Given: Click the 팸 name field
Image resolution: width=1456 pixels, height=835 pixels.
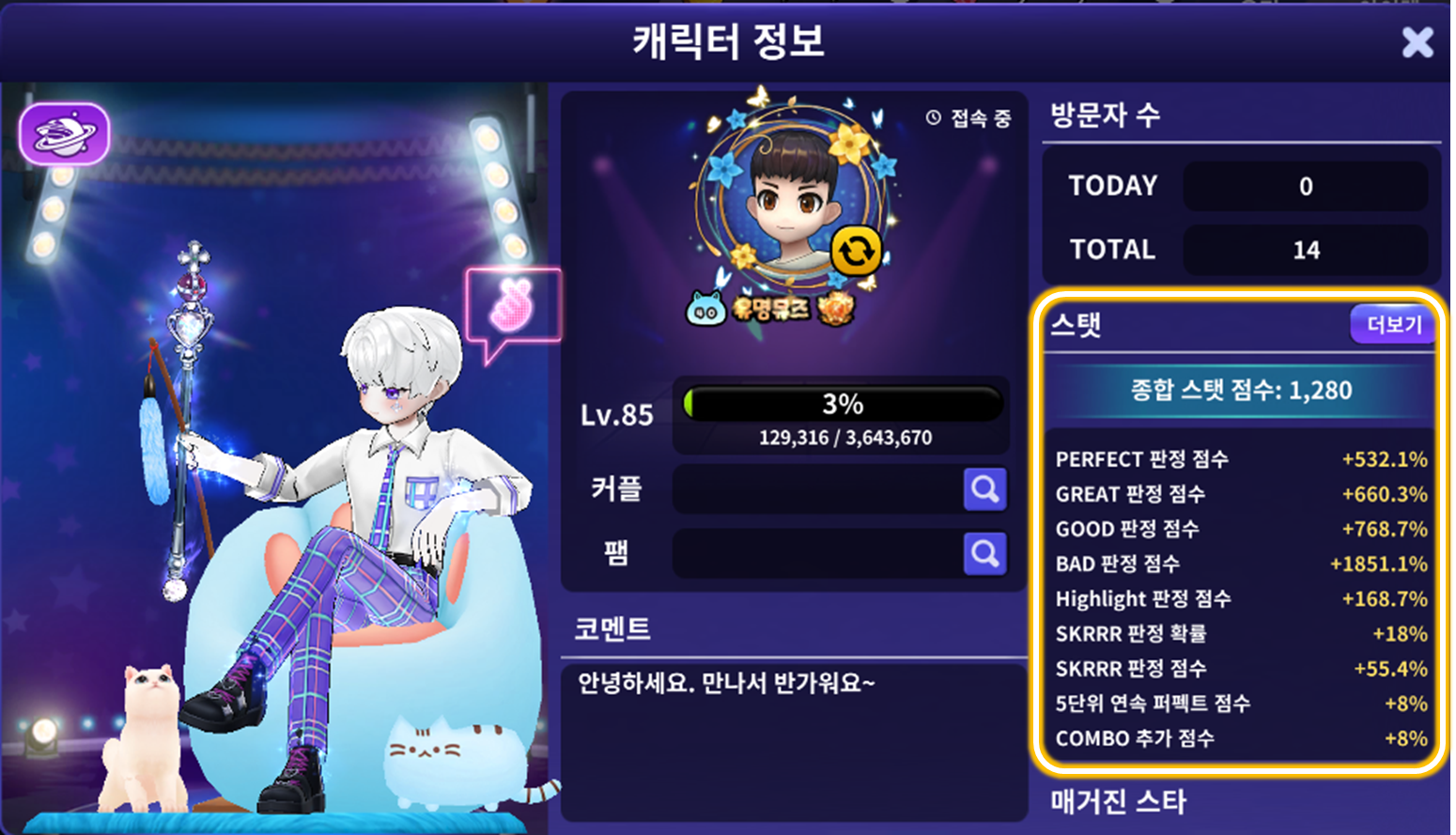Looking at the screenshot, I should click(816, 553).
